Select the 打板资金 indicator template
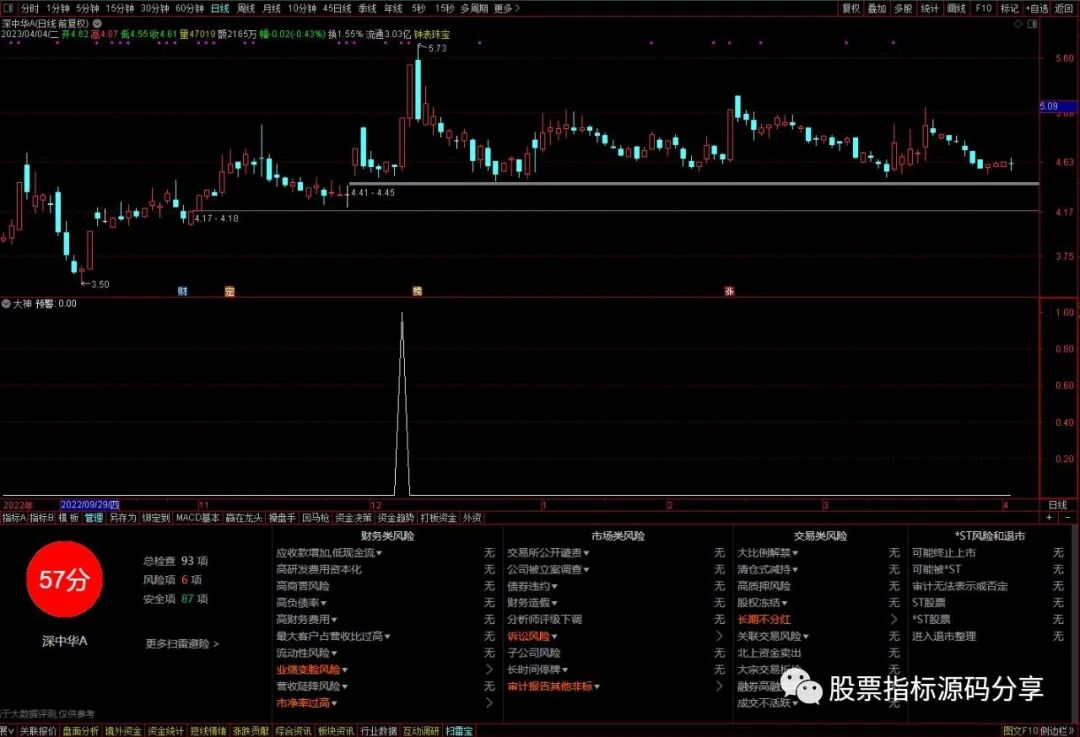 tap(439, 517)
